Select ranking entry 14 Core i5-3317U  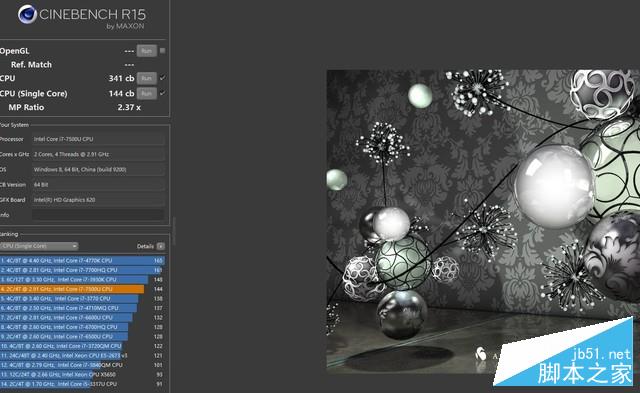tap(82, 384)
